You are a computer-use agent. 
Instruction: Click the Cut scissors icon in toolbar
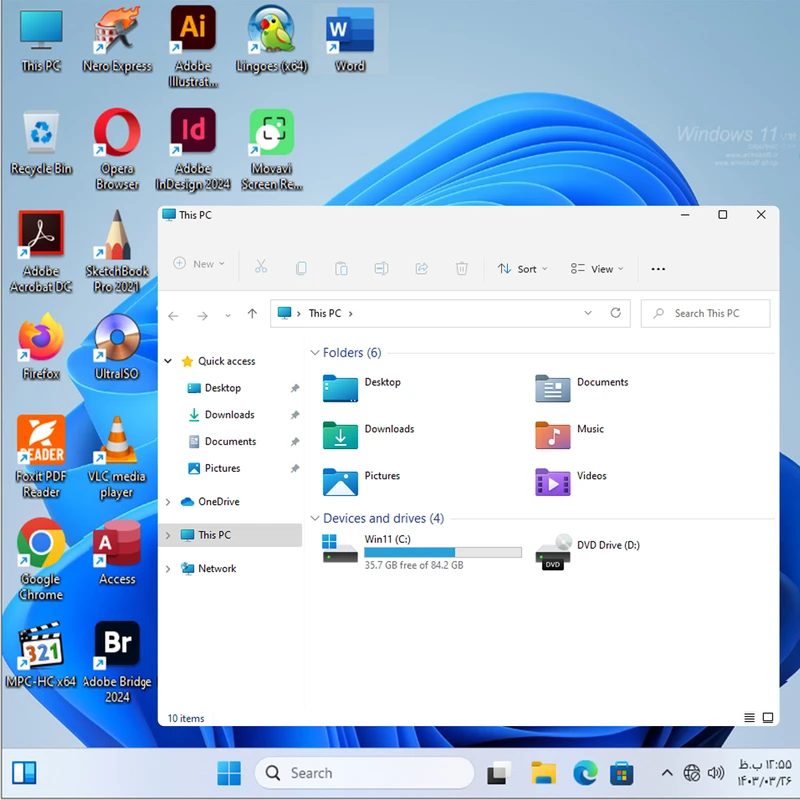tap(261, 267)
